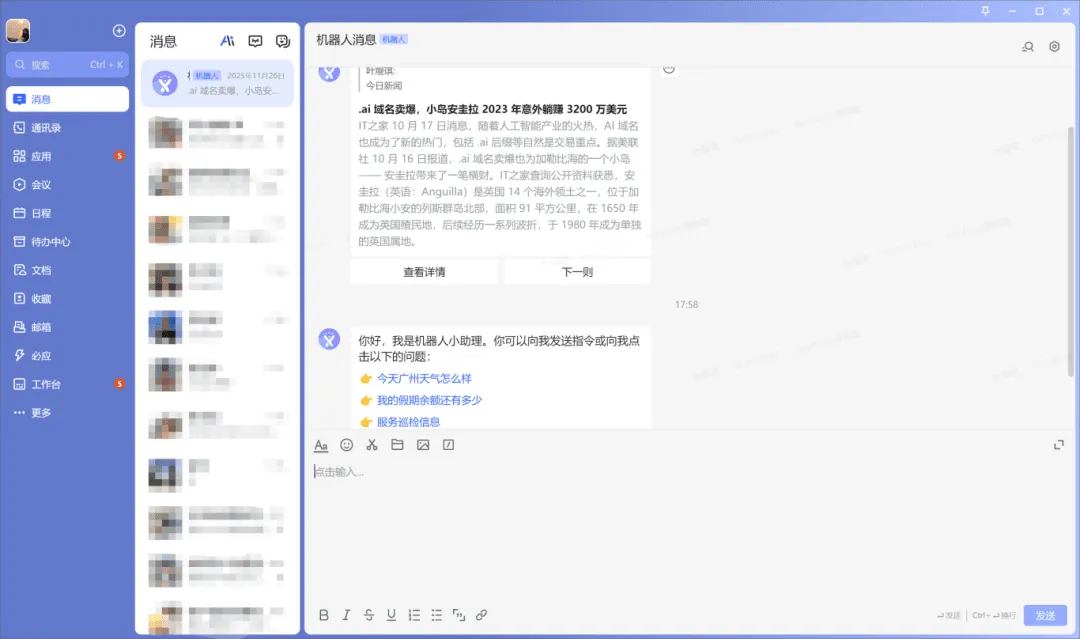The height and width of the screenshot is (639, 1080).
Task: Click the emoji reaction icon beside news message
Action: [669, 68]
